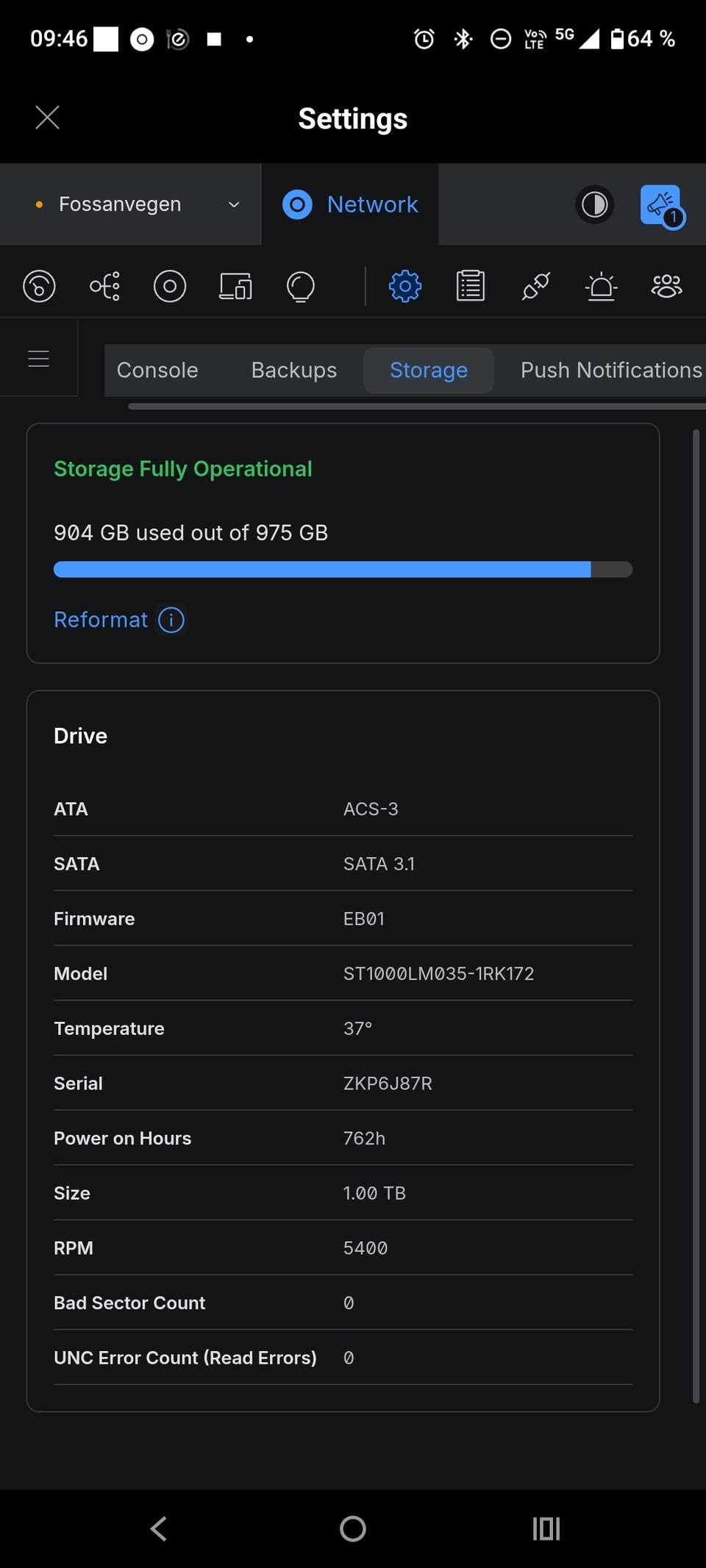Open the system log list icon
Viewport: 706px width, 1568px height.
coord(471,286)
